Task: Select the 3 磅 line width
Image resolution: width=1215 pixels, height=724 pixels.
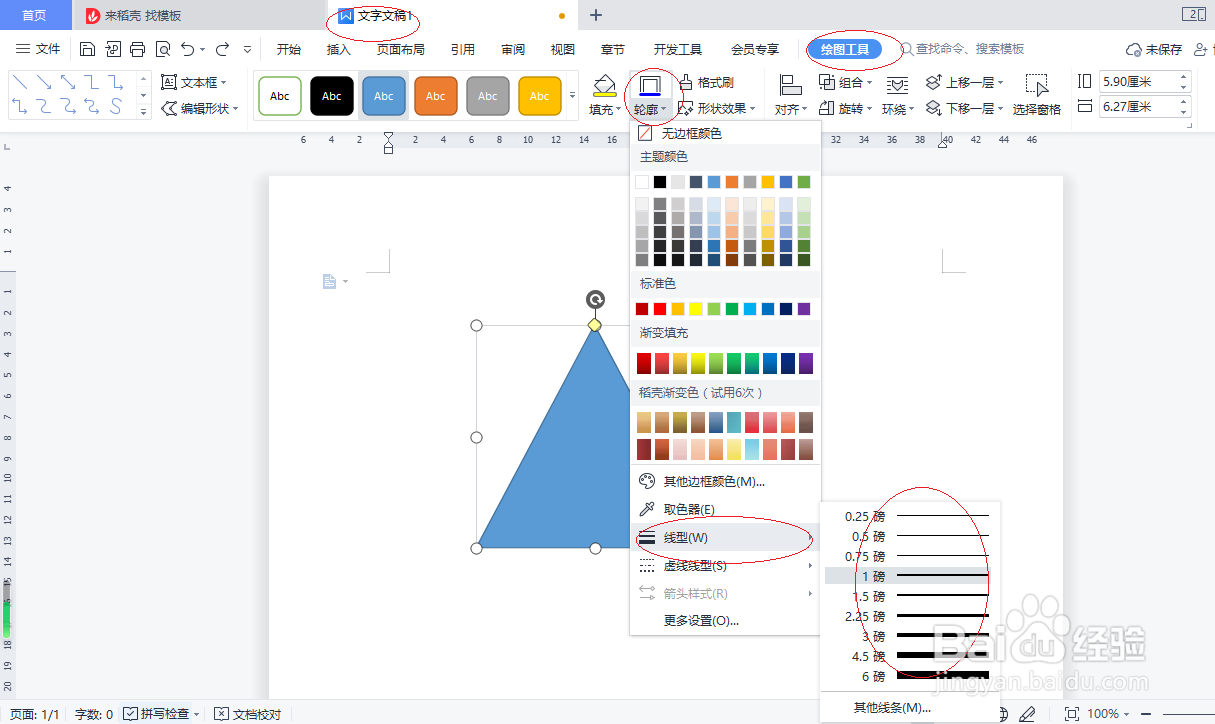Action: [909, 636]
